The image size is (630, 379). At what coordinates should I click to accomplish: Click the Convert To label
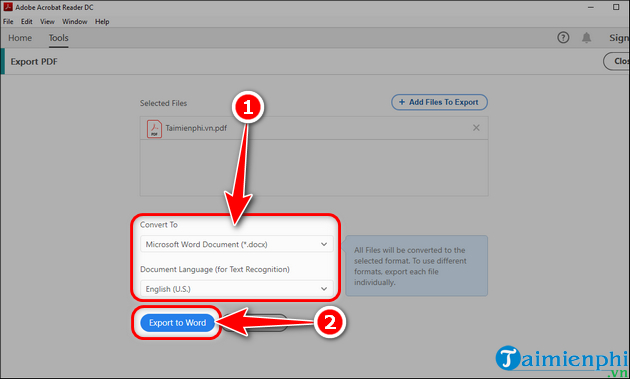[x=159, y=225]
